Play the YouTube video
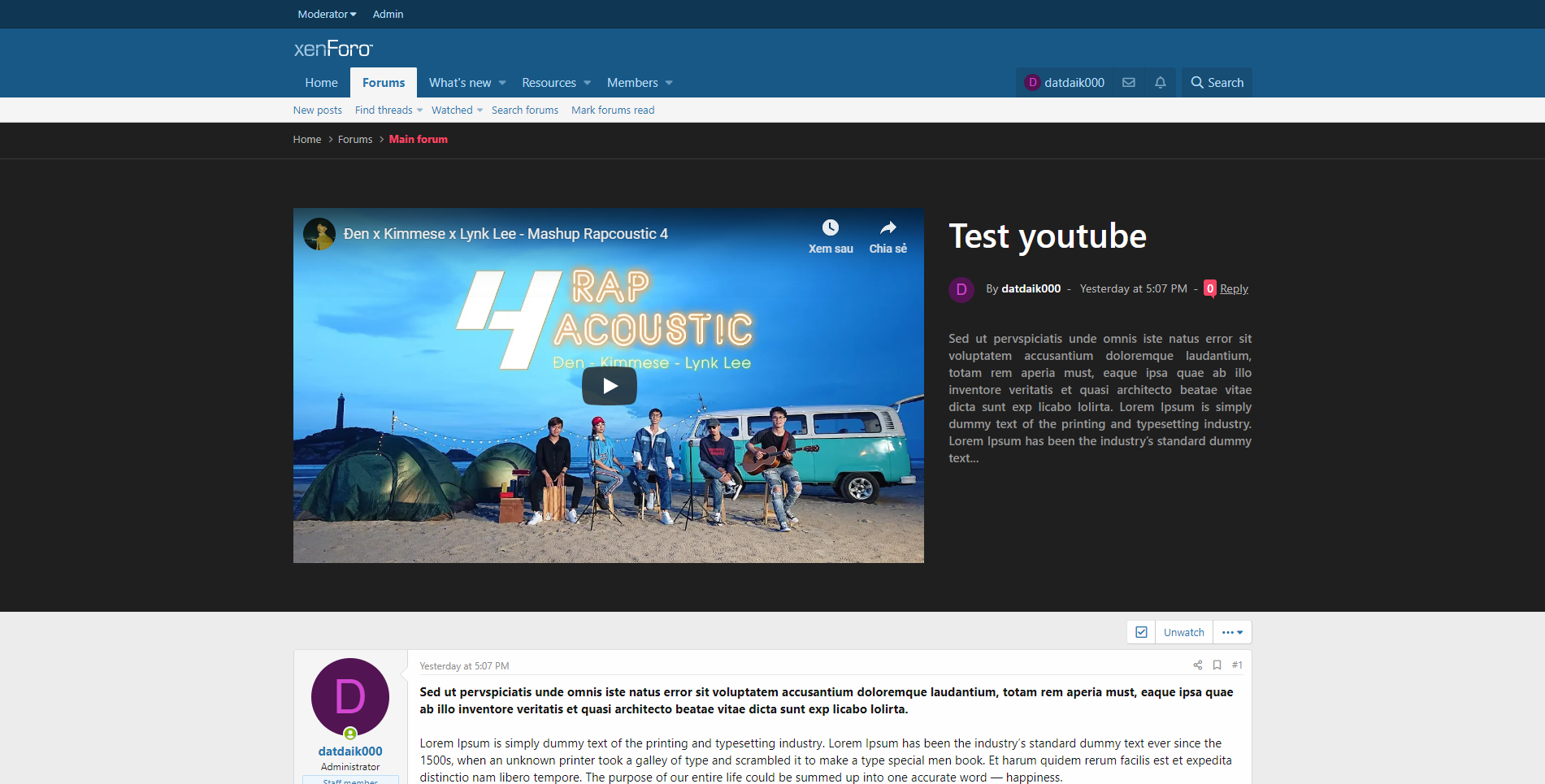Image resolution: width=1545 pixels, height=784 pixels. tap(609, 386)
